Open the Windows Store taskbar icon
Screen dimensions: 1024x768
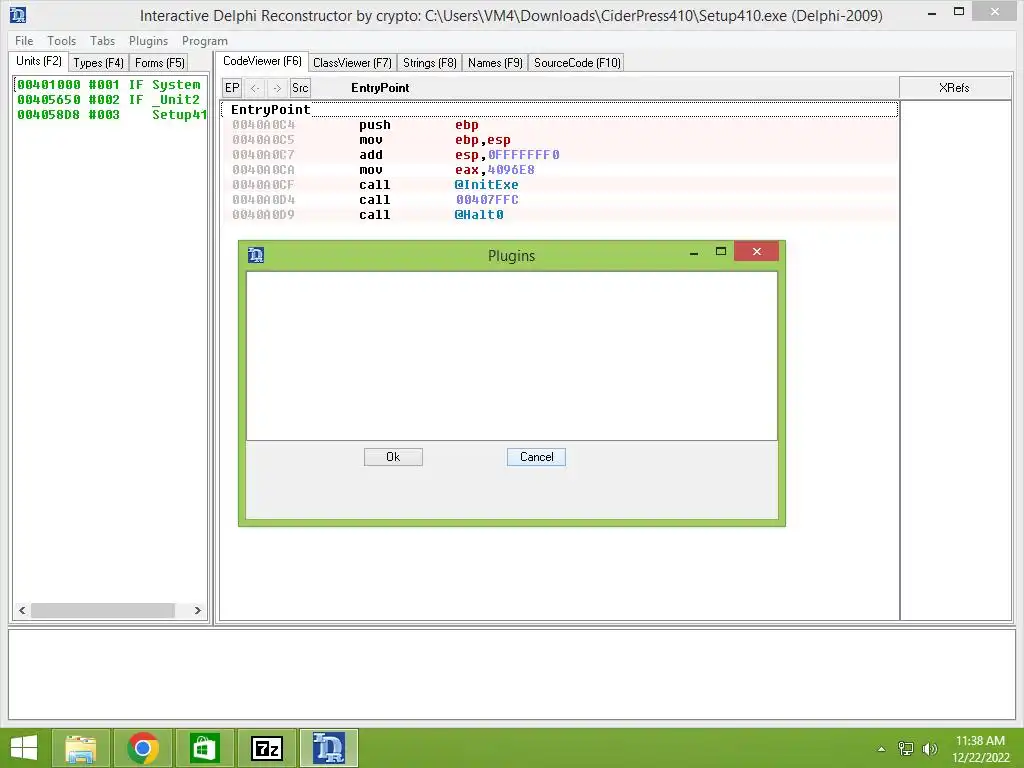(204, 748)
